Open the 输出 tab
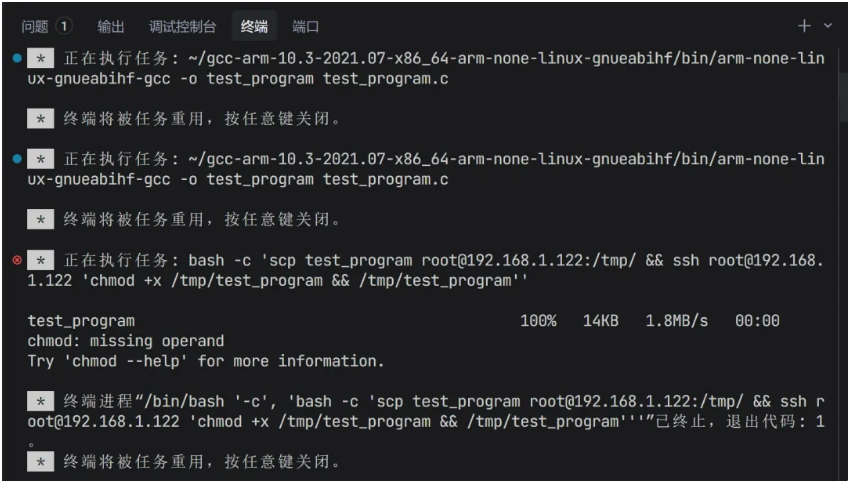Viewport: 848px width, 482px height. (x=111, y=26)
